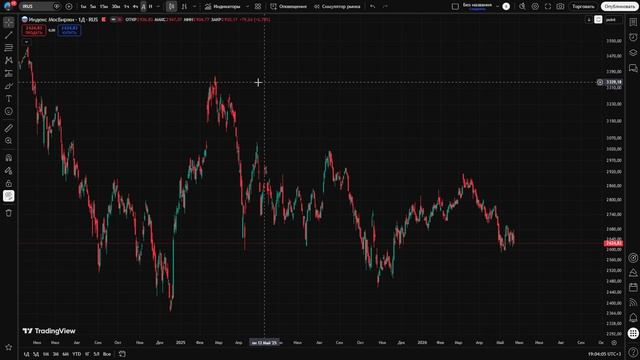Toggle lock all drawings
Image resolution: width=640 pixels, height=360 pixels.
9,183
